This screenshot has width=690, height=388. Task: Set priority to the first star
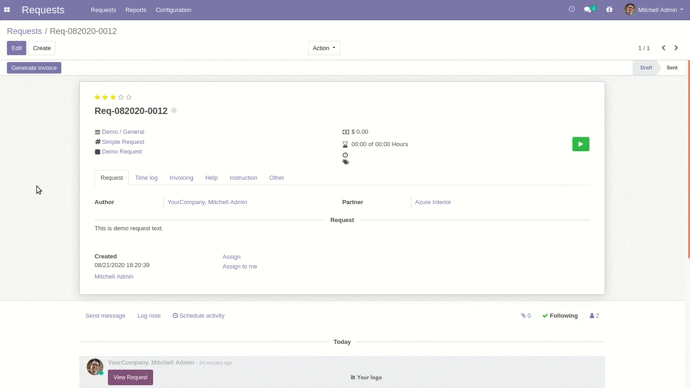tap(97, 97)
